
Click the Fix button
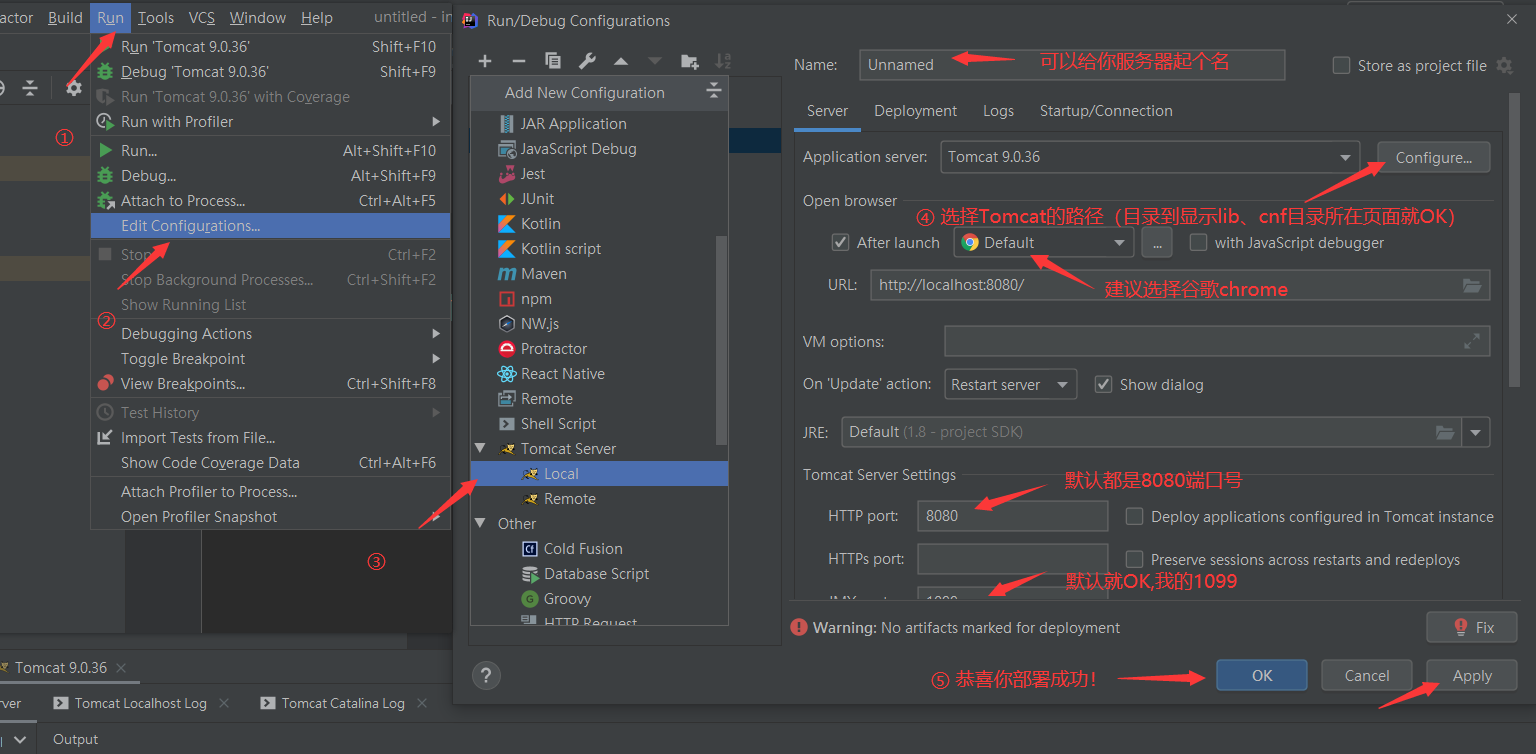point(1472,627)
